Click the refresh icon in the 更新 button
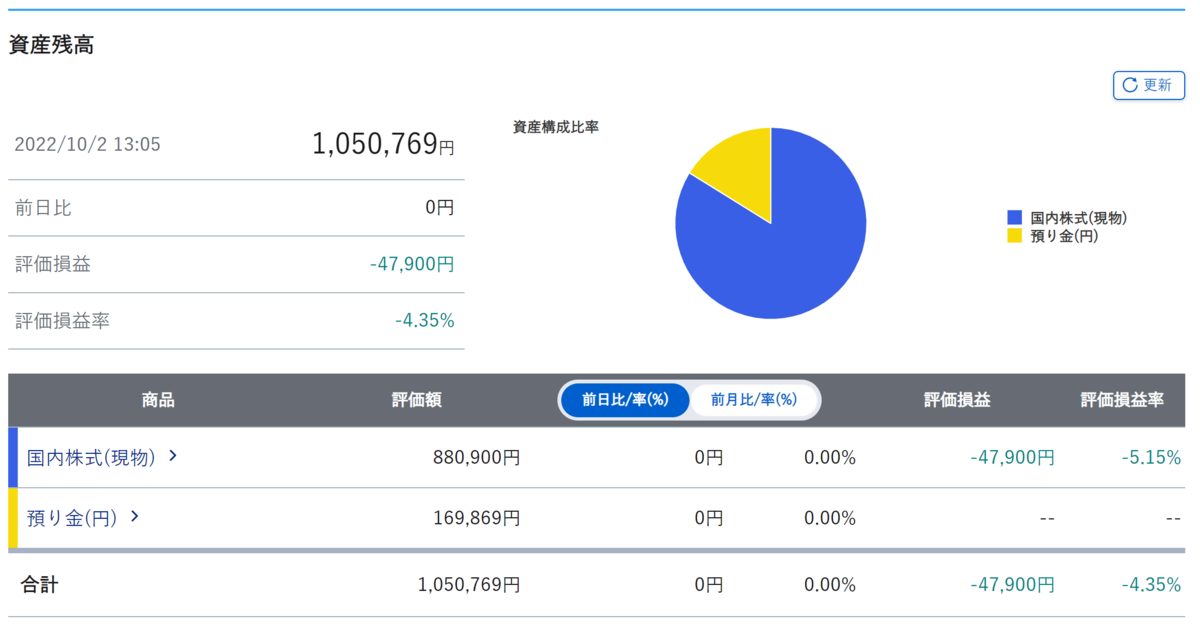 (1132, 85)
